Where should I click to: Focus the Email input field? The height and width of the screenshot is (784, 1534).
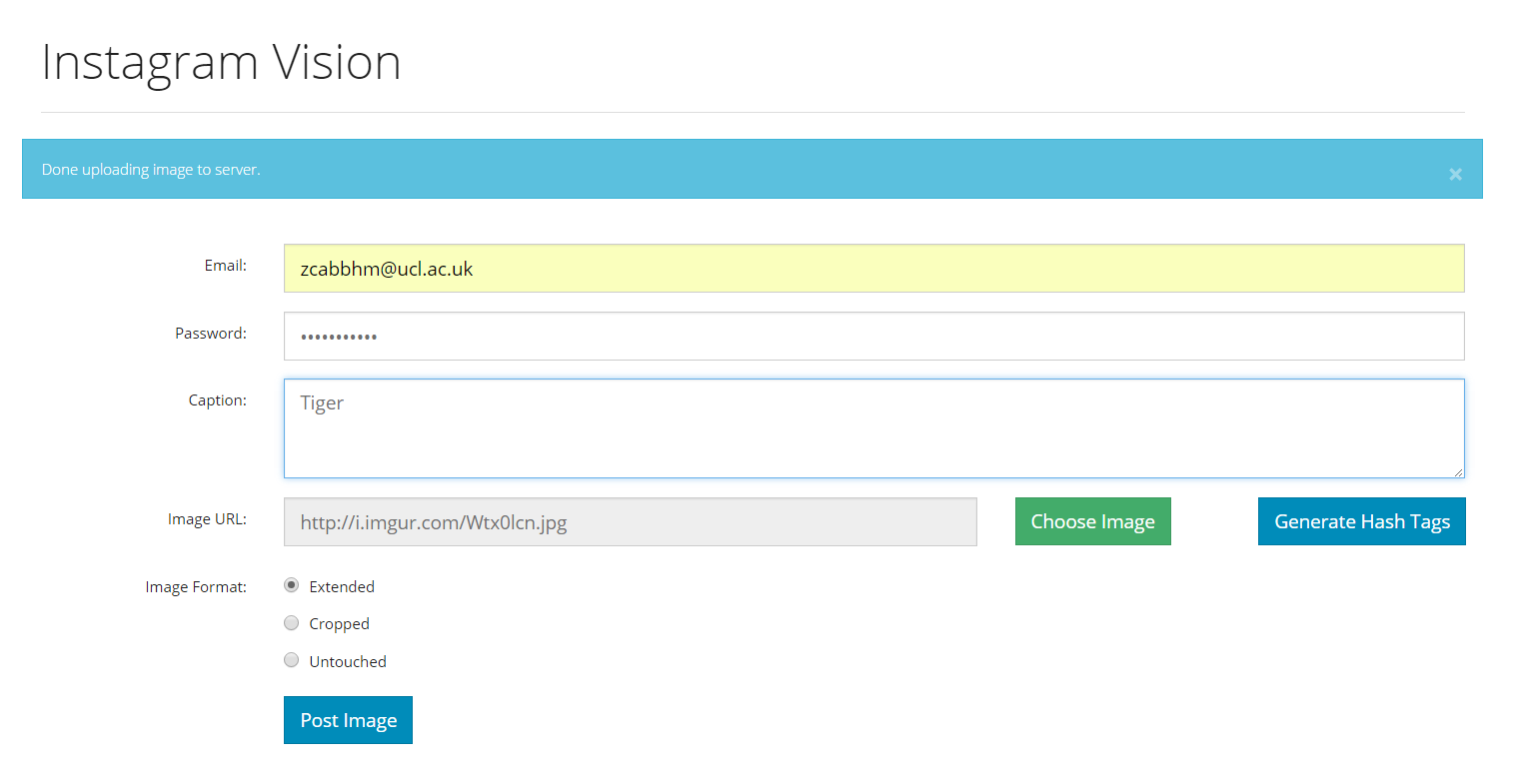point(874,269)
